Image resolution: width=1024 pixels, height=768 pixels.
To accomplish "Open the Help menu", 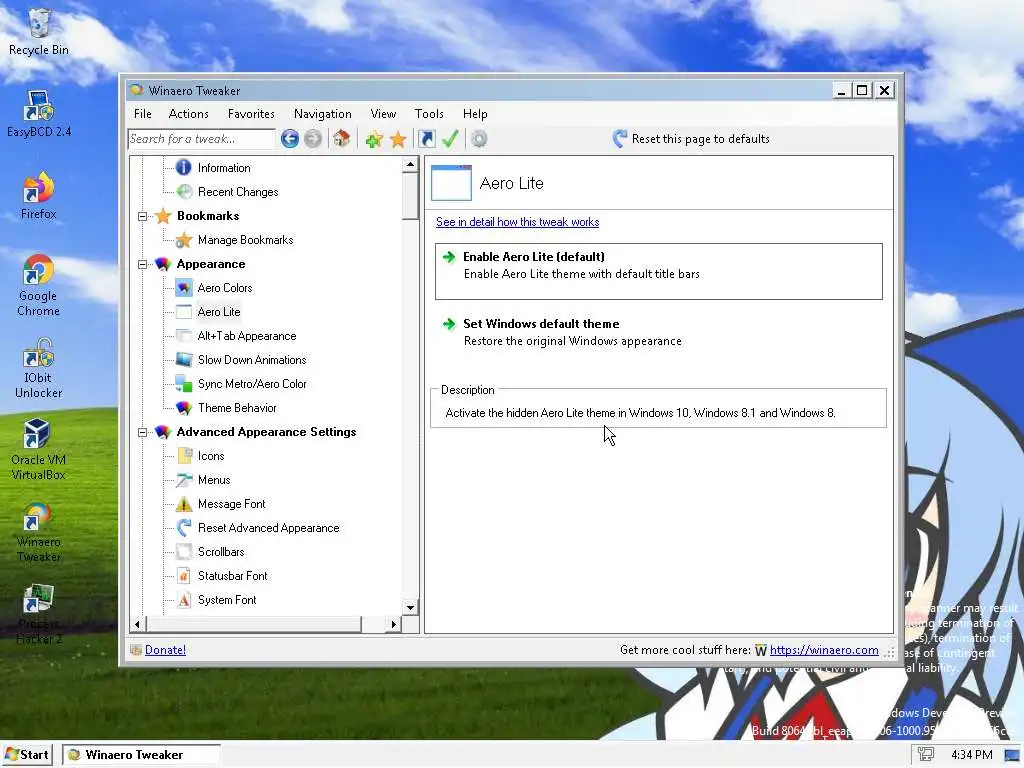I will coord(475,114).
